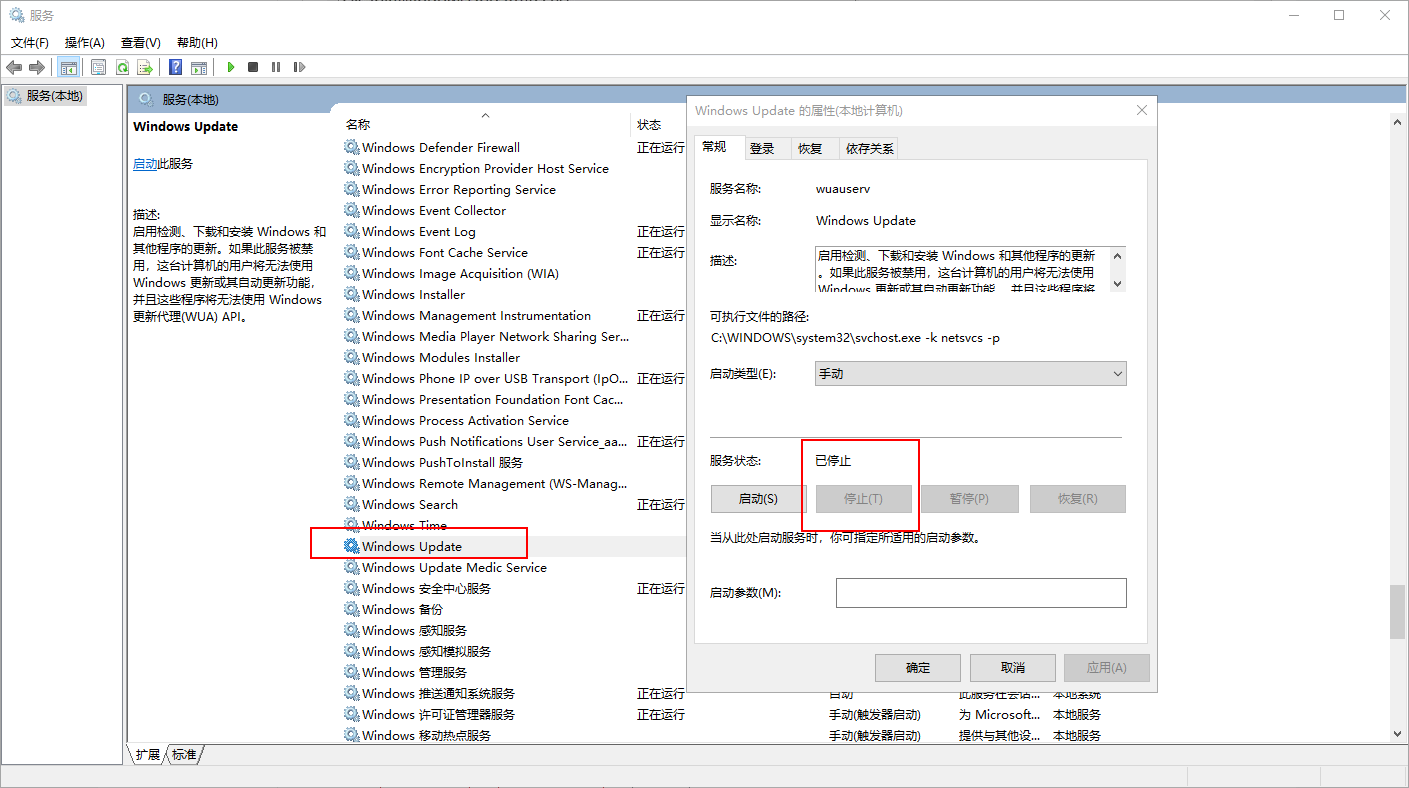
Task: Click the green Start Service play icon
Action: (230, 67)
